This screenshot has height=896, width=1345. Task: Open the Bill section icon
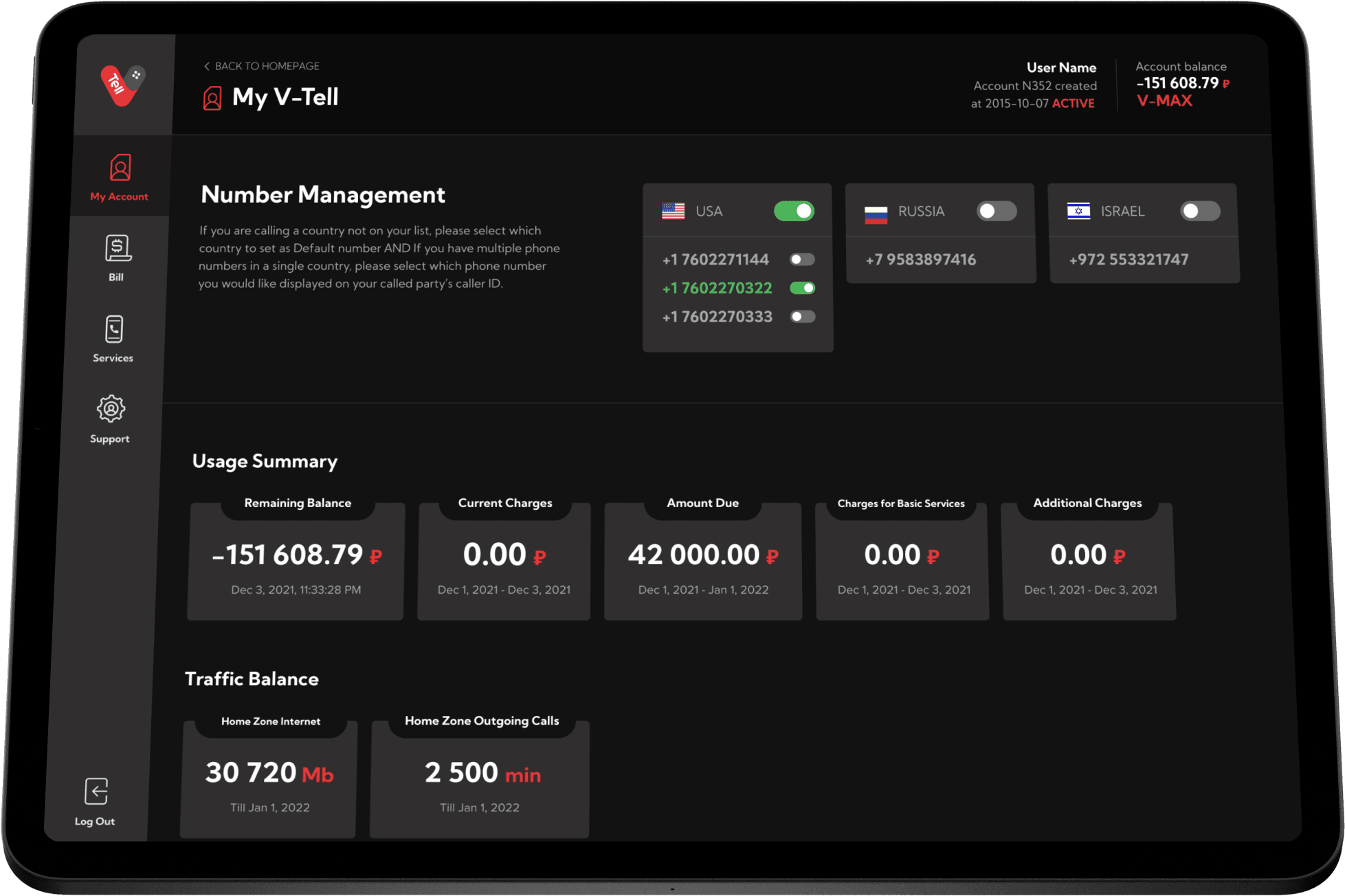point(118,249)
